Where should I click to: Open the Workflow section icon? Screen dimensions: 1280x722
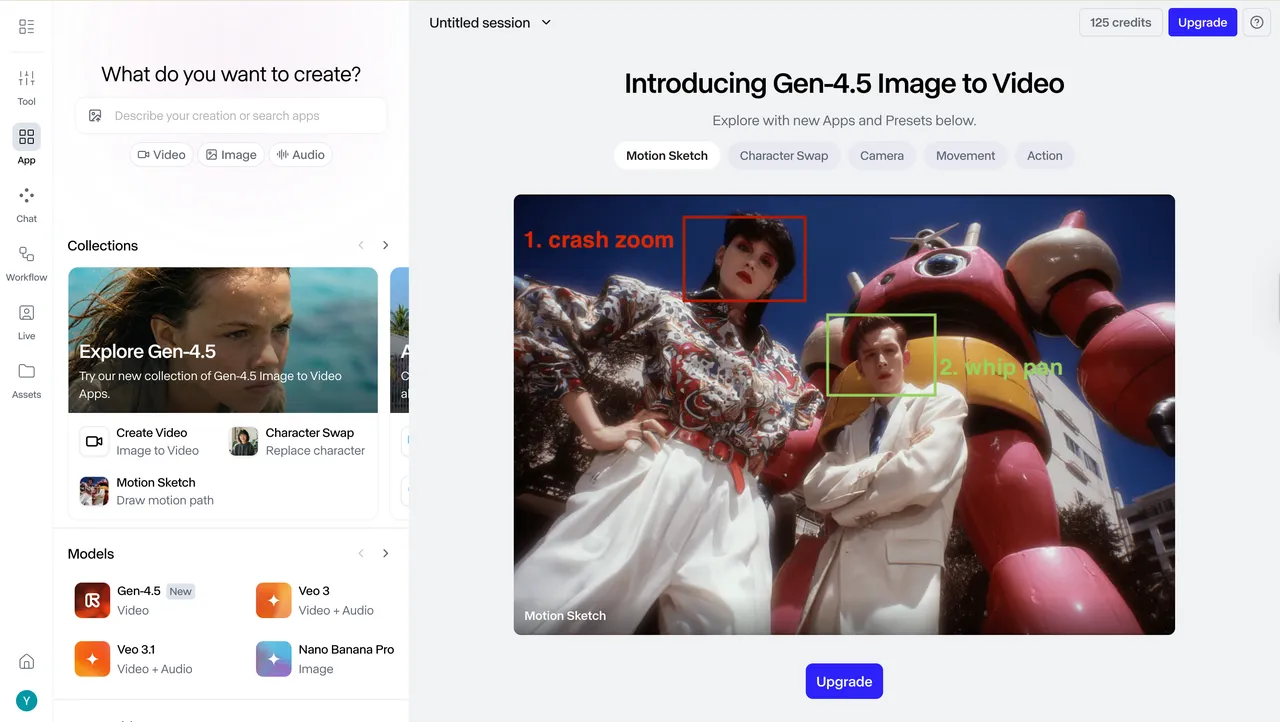point(26,255)
